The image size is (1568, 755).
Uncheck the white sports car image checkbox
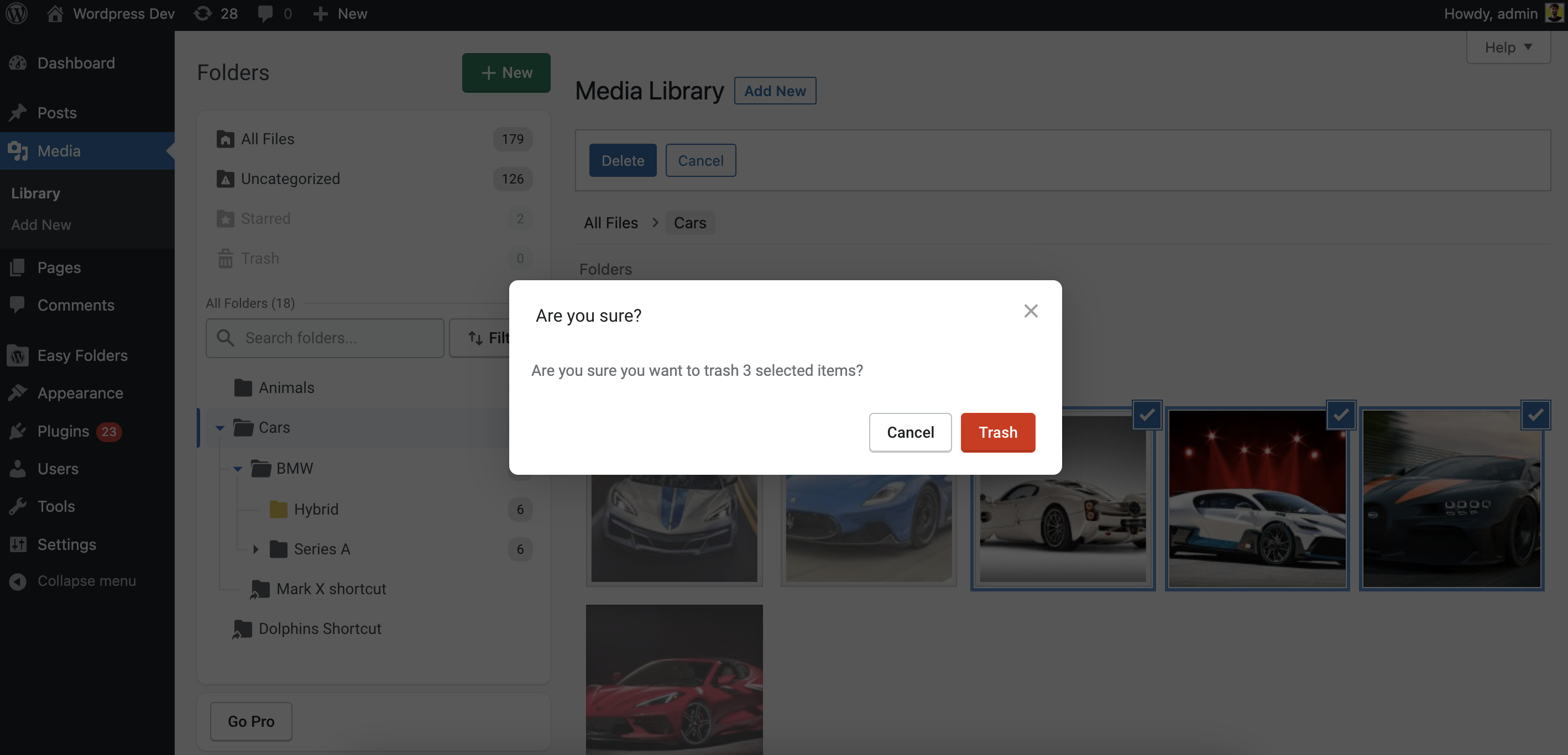tap(1147, 415)
